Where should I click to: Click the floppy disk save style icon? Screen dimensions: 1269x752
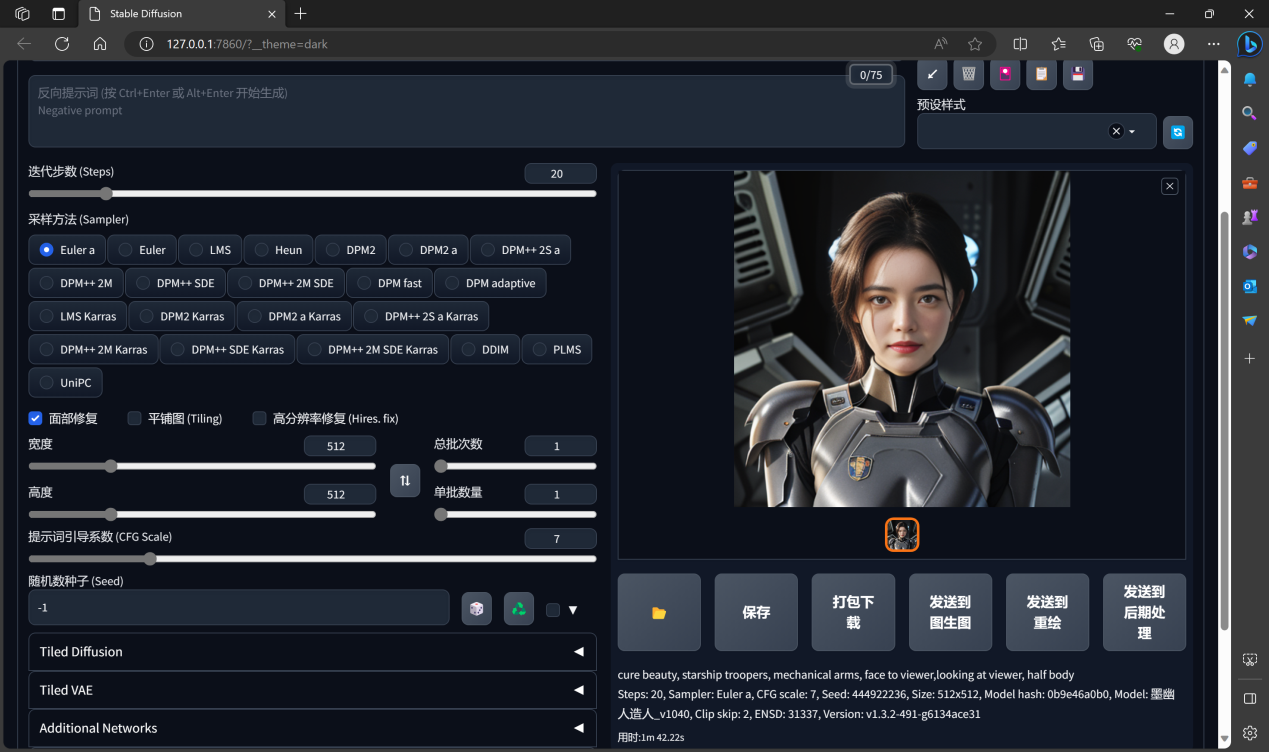[x=1078, y=74]
